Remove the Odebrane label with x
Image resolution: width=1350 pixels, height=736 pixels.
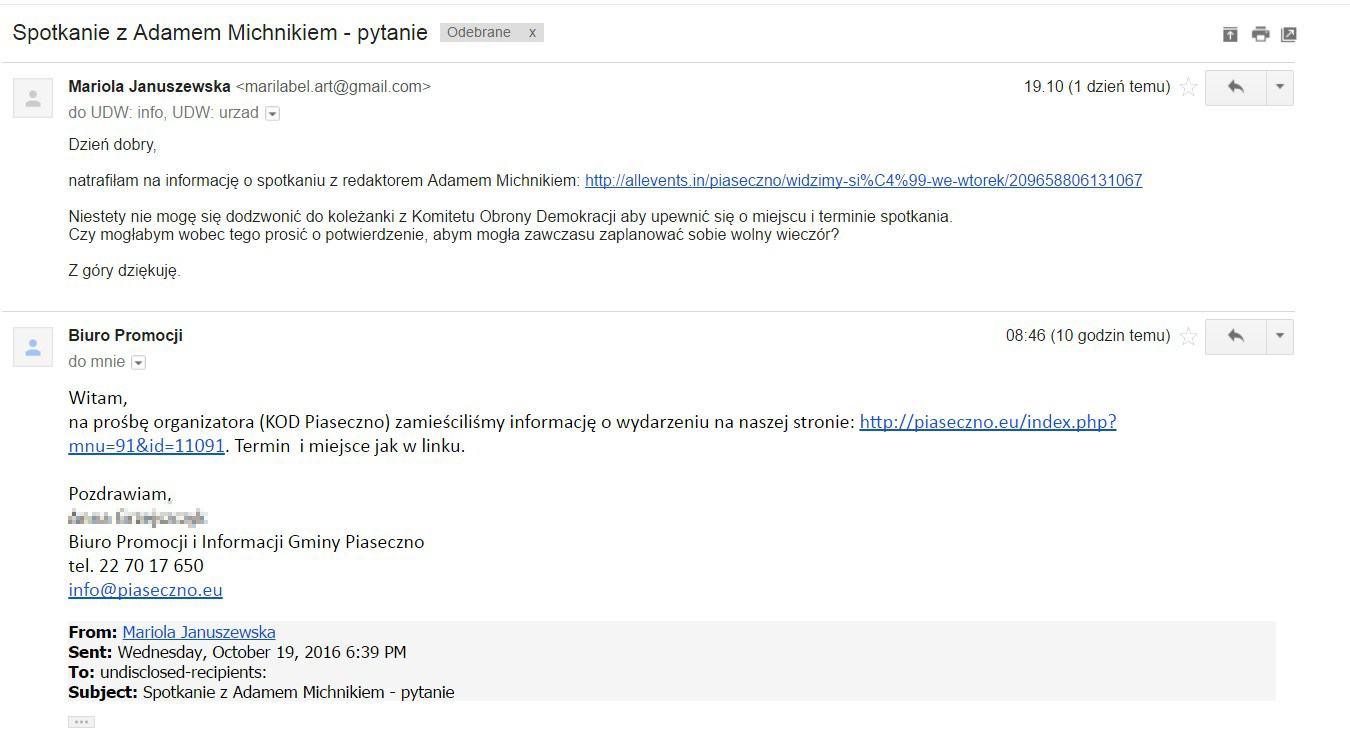[x=533, y=33]
